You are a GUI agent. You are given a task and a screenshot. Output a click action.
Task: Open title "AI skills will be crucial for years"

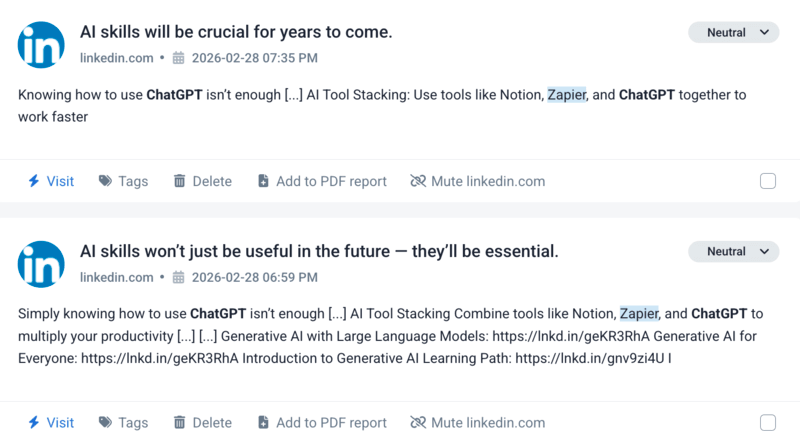236,32
